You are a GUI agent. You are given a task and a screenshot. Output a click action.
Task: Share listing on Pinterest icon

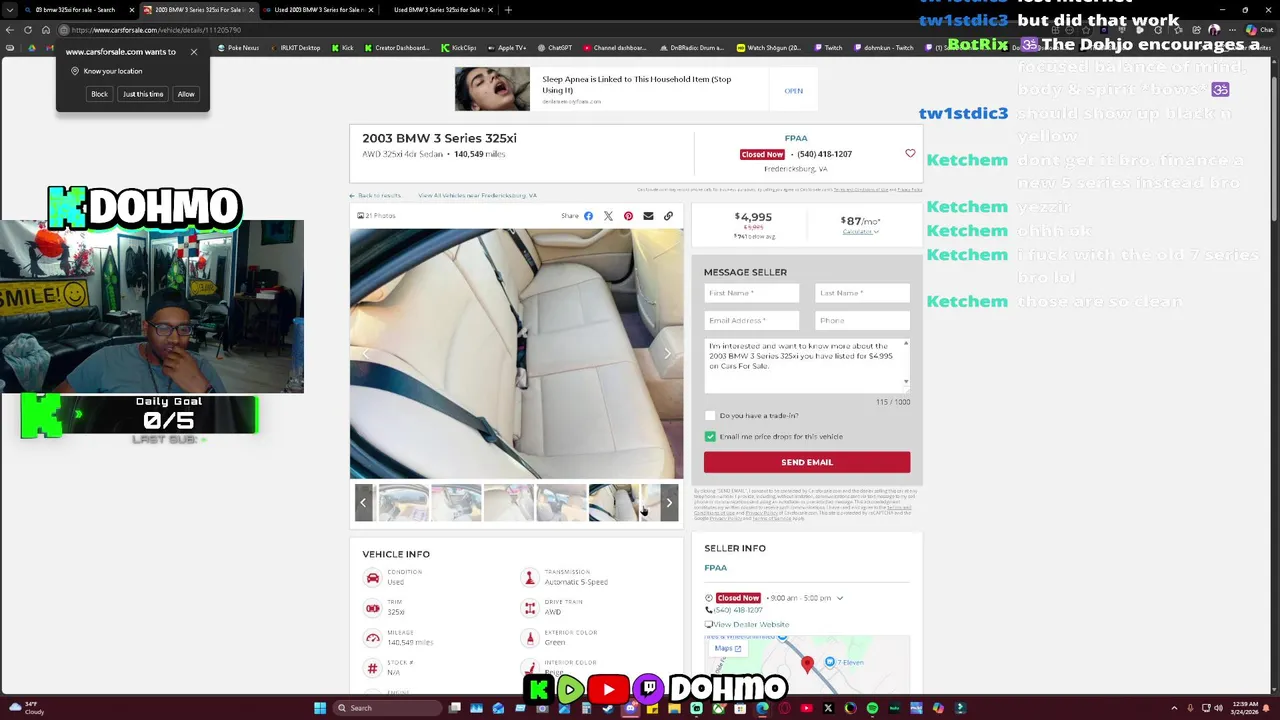coord(628,216)
